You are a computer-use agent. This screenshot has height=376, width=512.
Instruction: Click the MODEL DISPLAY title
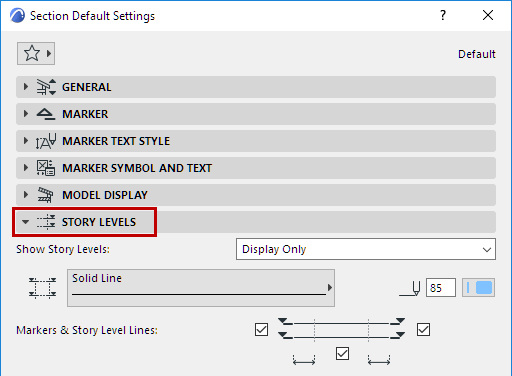pos(105,195)
